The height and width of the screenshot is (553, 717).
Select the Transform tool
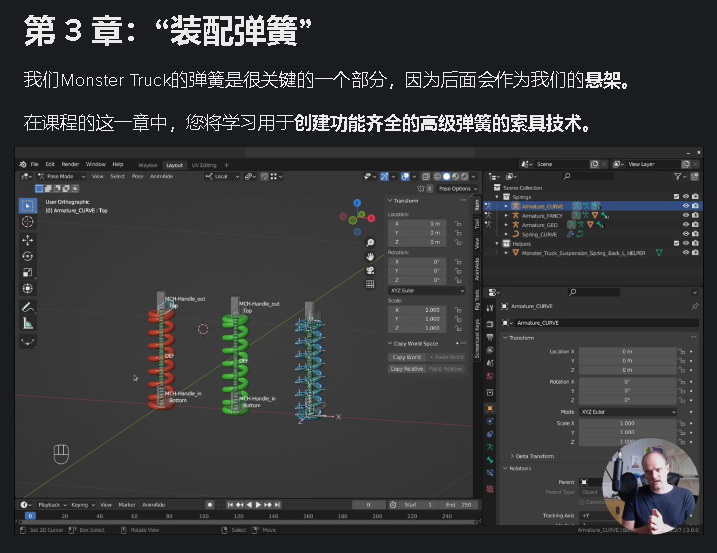pos(27,288)
